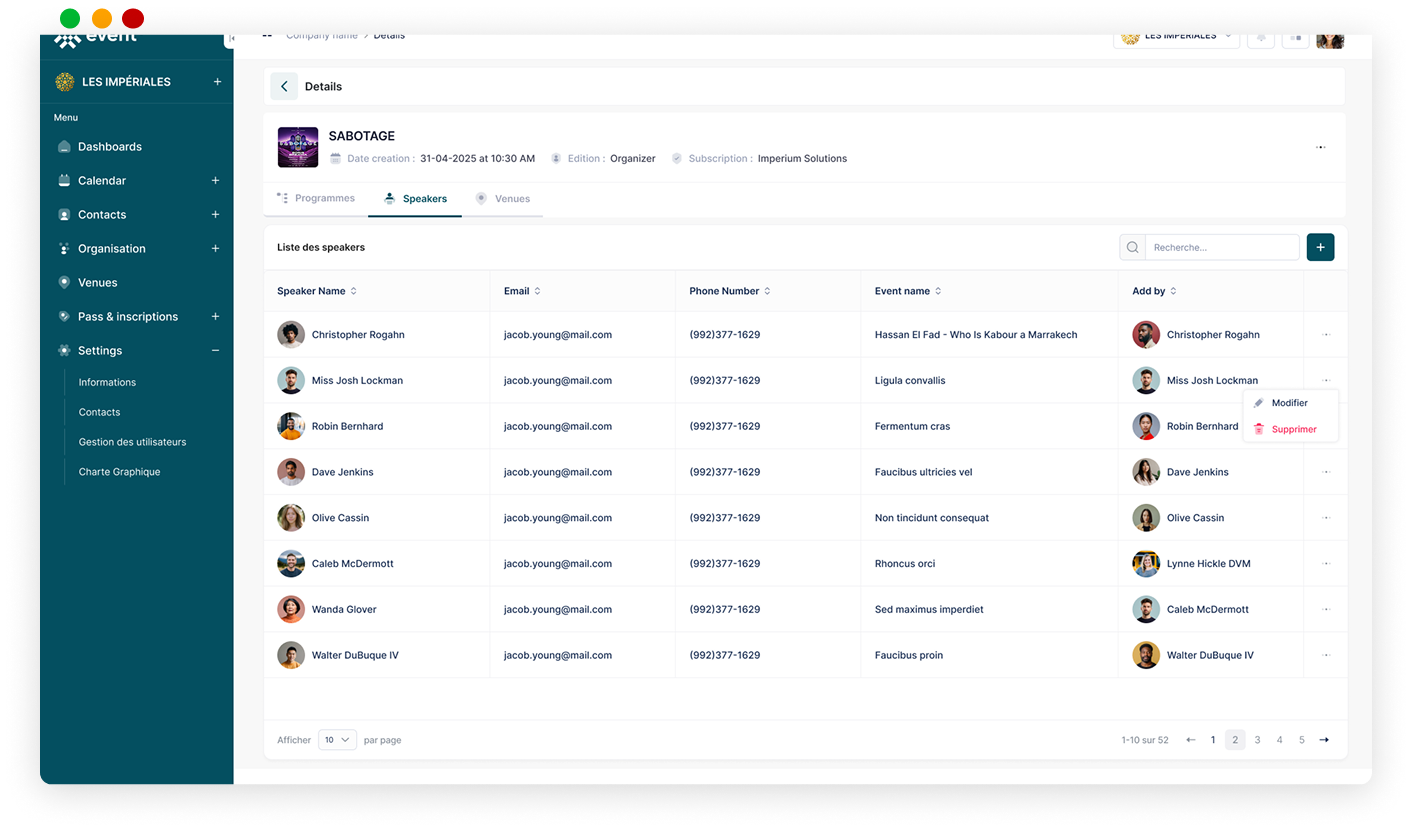
Task: Open the Dashboards sidebar item
Action: 110,147
